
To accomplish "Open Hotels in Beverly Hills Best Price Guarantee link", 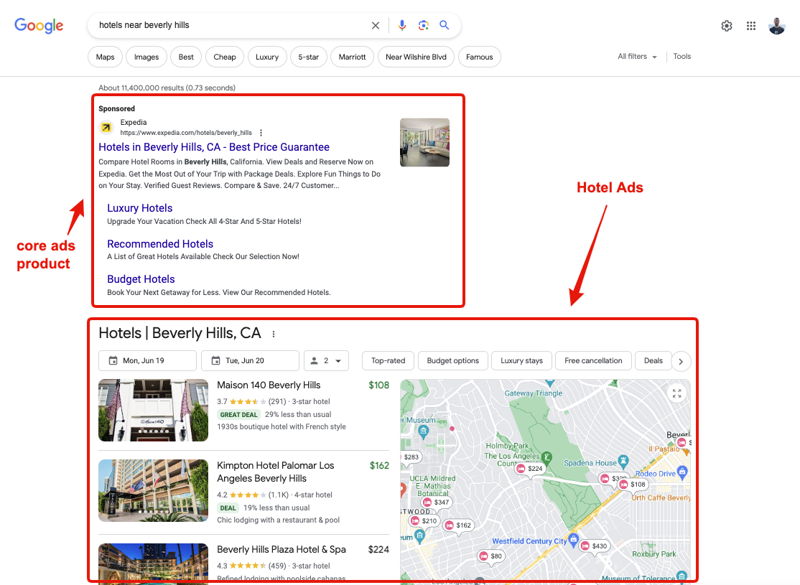I will (214, 147).
